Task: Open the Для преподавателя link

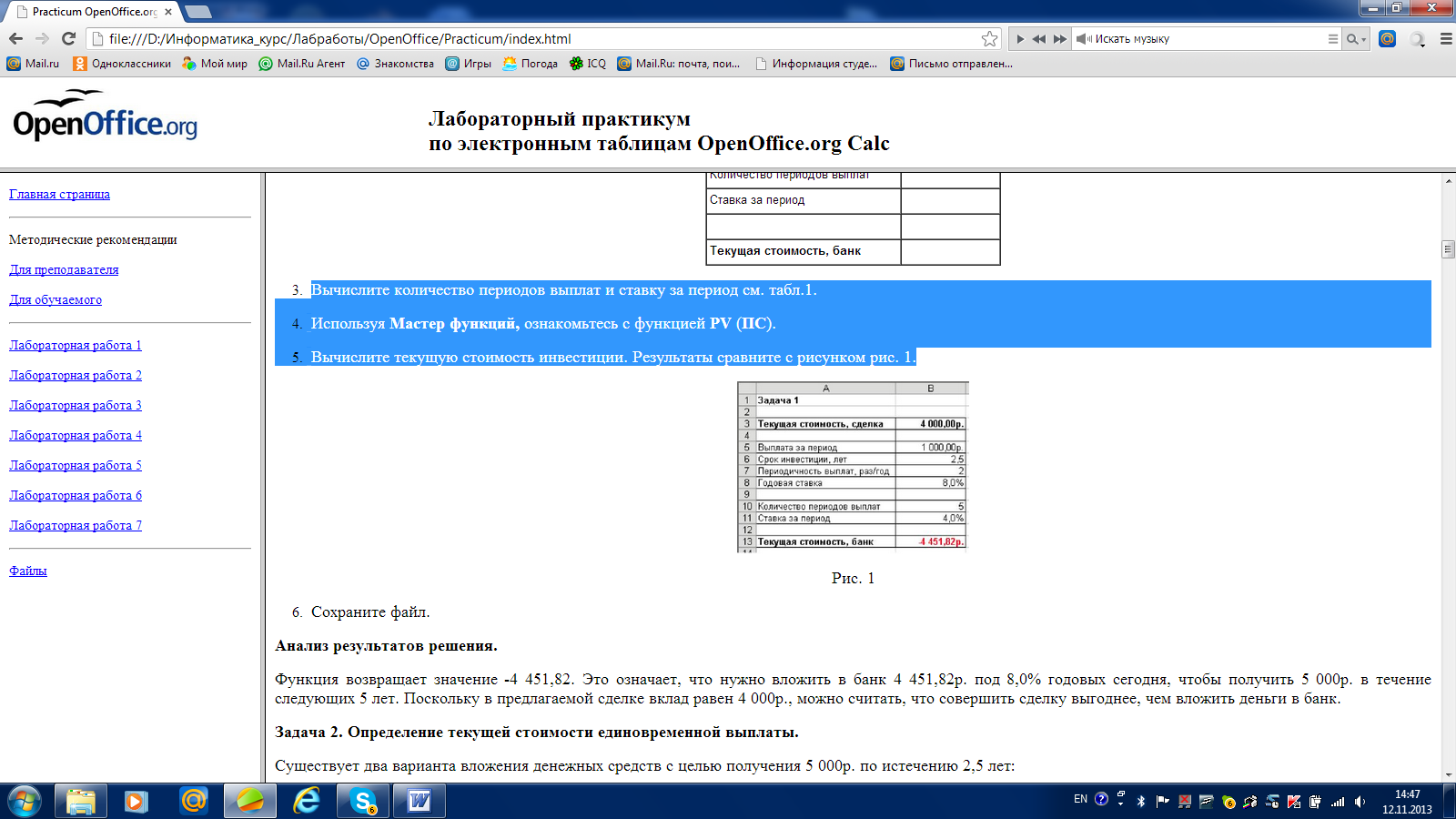Action: pos(64,269)
